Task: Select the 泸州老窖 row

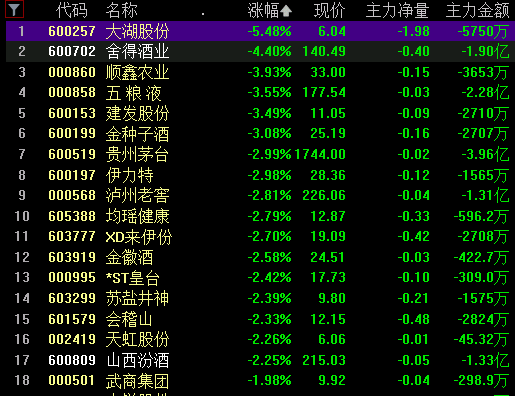Action: pyautogui.click(x=260, y=196)
